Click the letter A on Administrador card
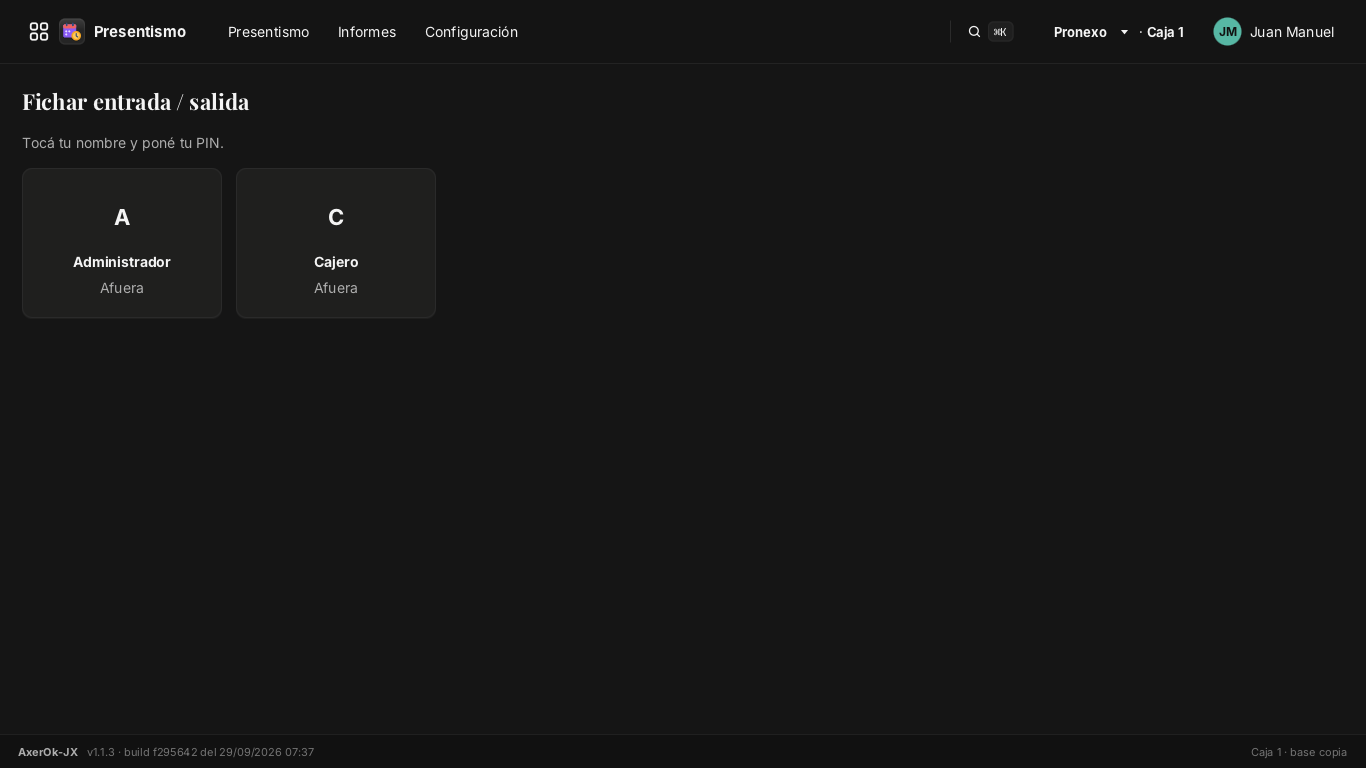1366x768 pixels. click(x=122, y=217)
